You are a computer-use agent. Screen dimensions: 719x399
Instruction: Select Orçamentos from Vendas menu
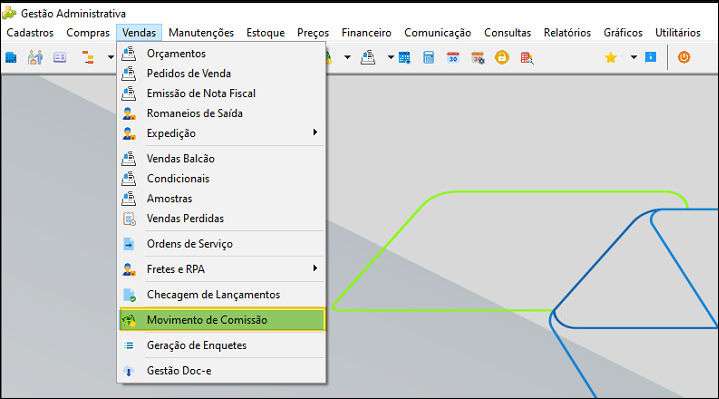(222, 54)
